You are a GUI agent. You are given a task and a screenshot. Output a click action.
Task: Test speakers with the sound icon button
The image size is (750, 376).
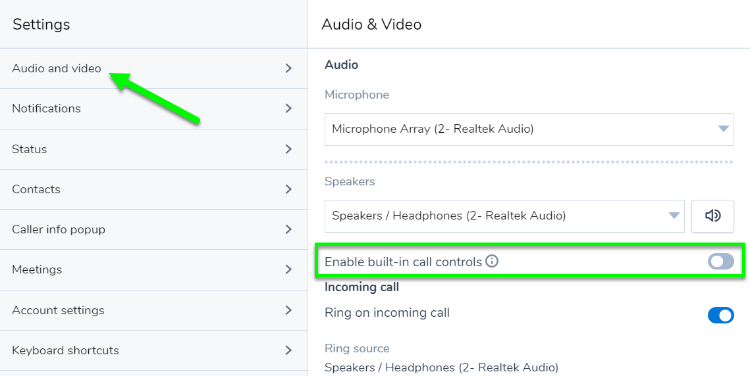pyautogui.click(x=712, y=216)
